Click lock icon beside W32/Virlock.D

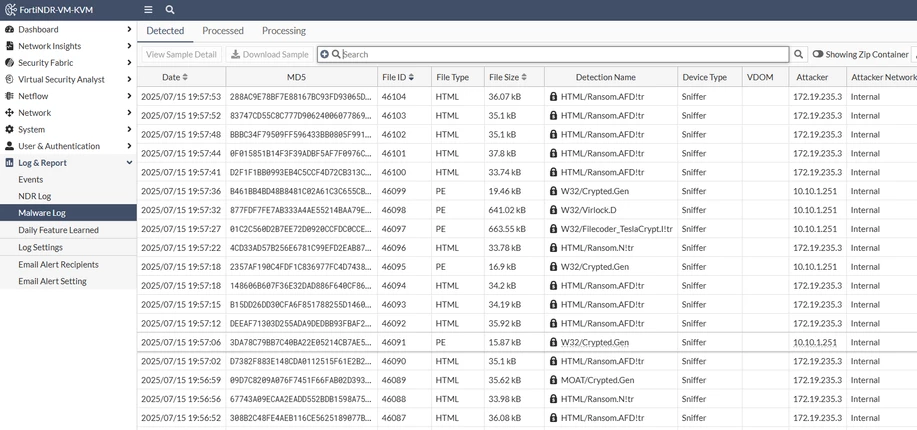click(x=553, y=210)
